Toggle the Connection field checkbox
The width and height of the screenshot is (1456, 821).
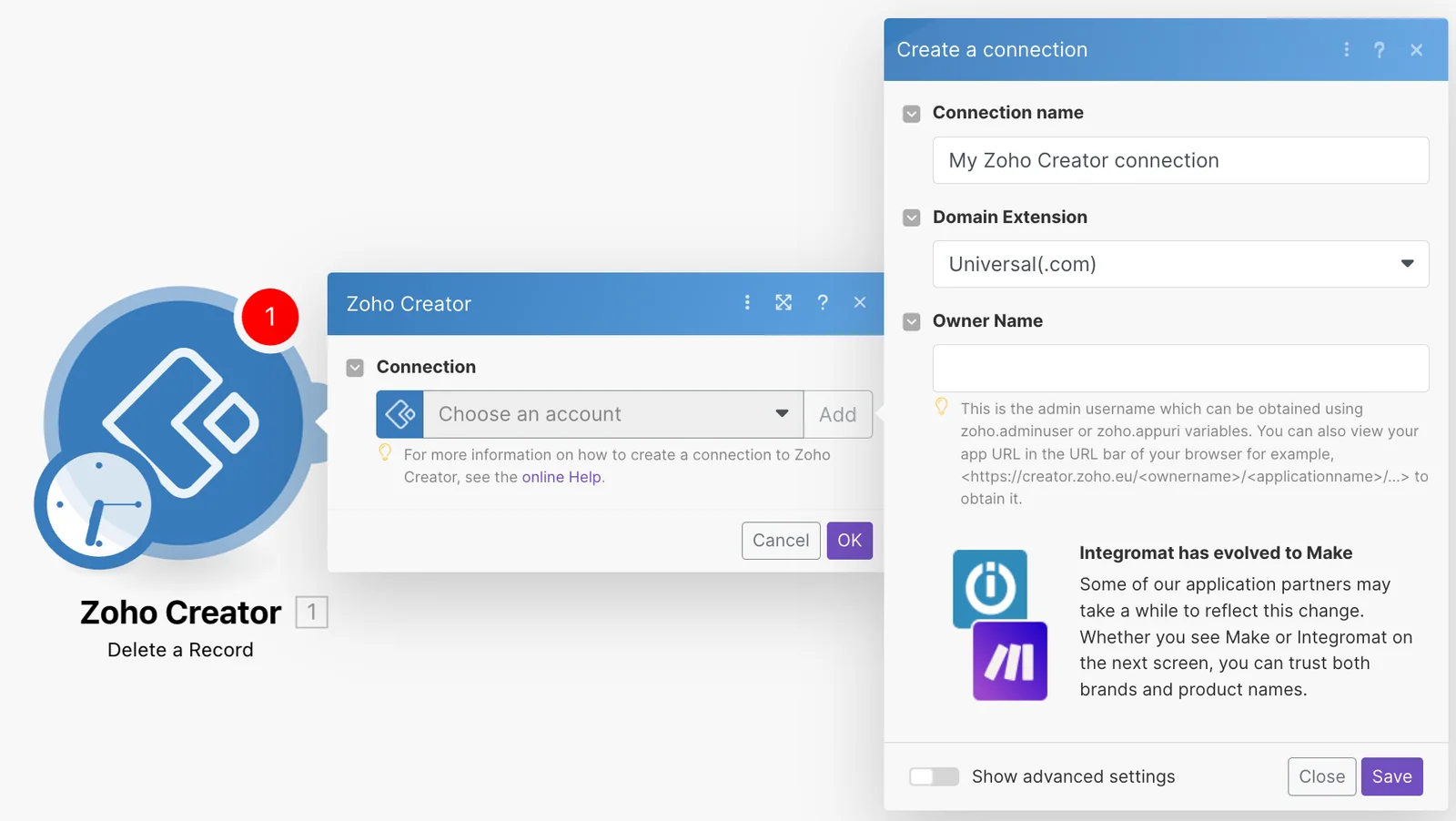(x=355, y=368)
